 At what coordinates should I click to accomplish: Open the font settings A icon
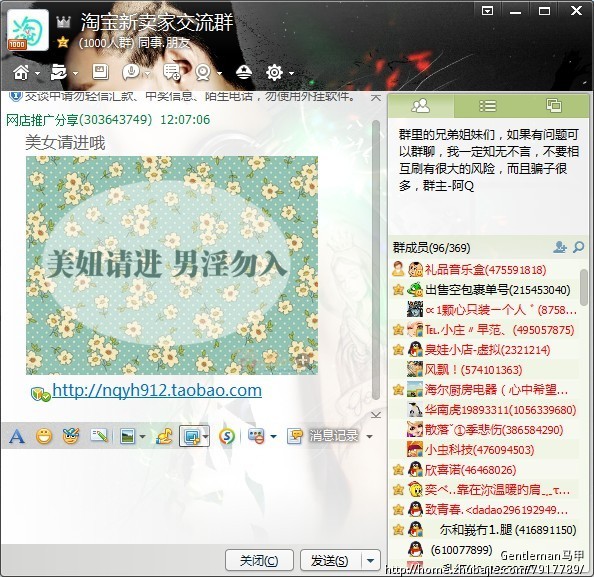coord(17,436)
